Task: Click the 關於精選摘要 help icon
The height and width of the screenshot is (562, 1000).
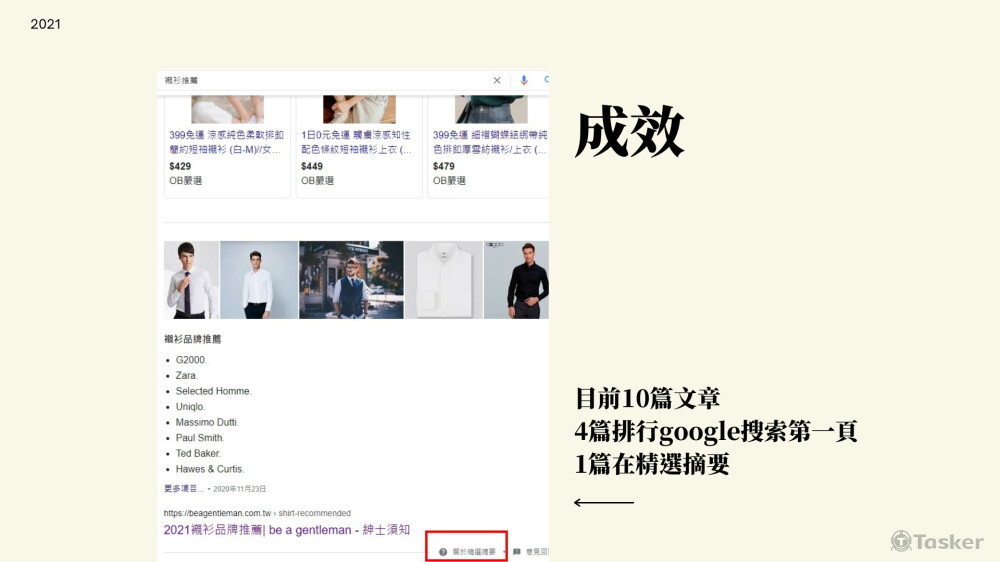Action: coord(443,552)
